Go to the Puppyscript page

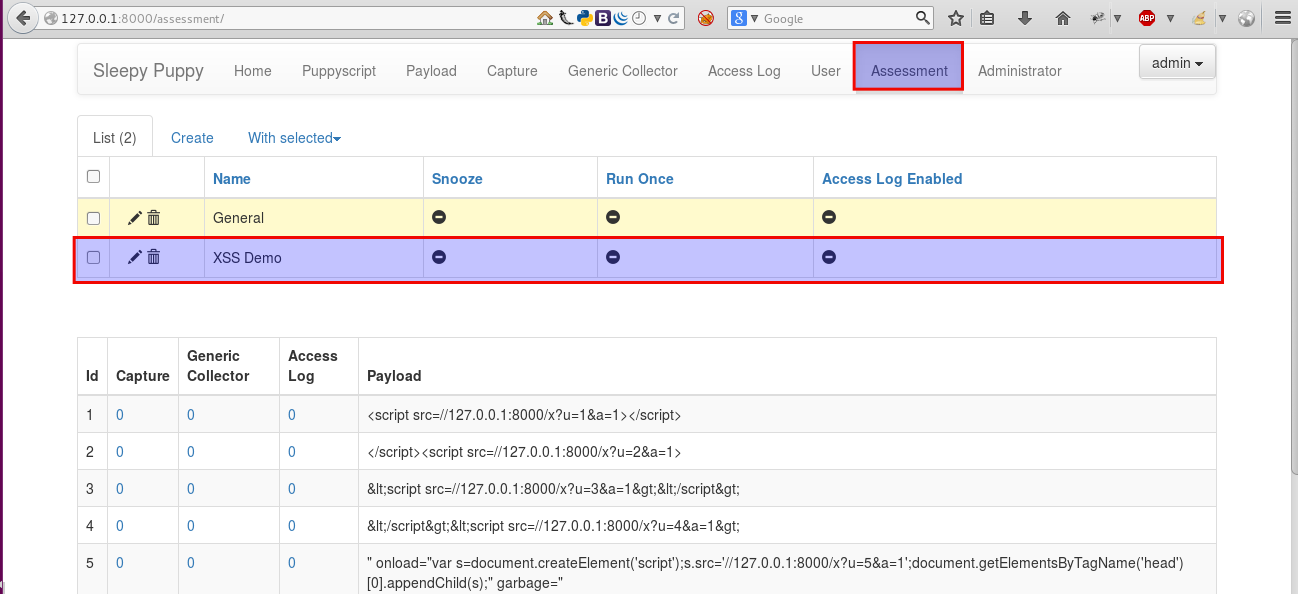(339, 71)
